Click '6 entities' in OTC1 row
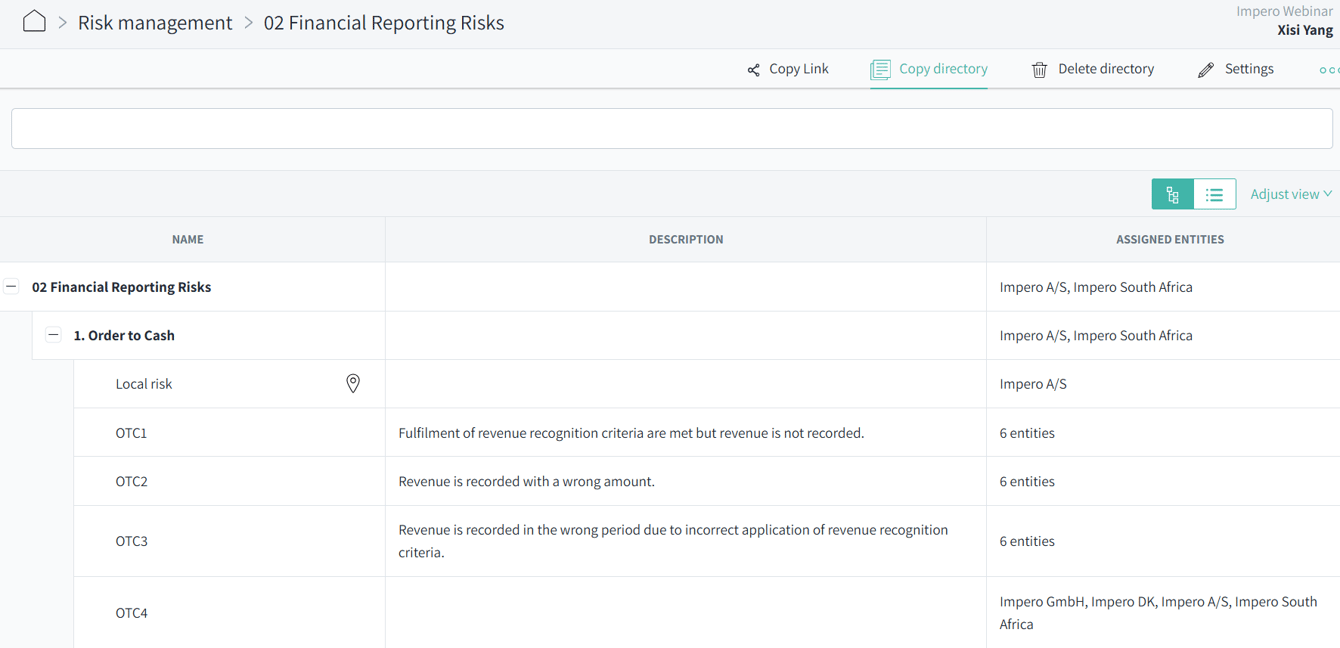This screenshot has height=648, width=1340. [x=1027, y=433]
